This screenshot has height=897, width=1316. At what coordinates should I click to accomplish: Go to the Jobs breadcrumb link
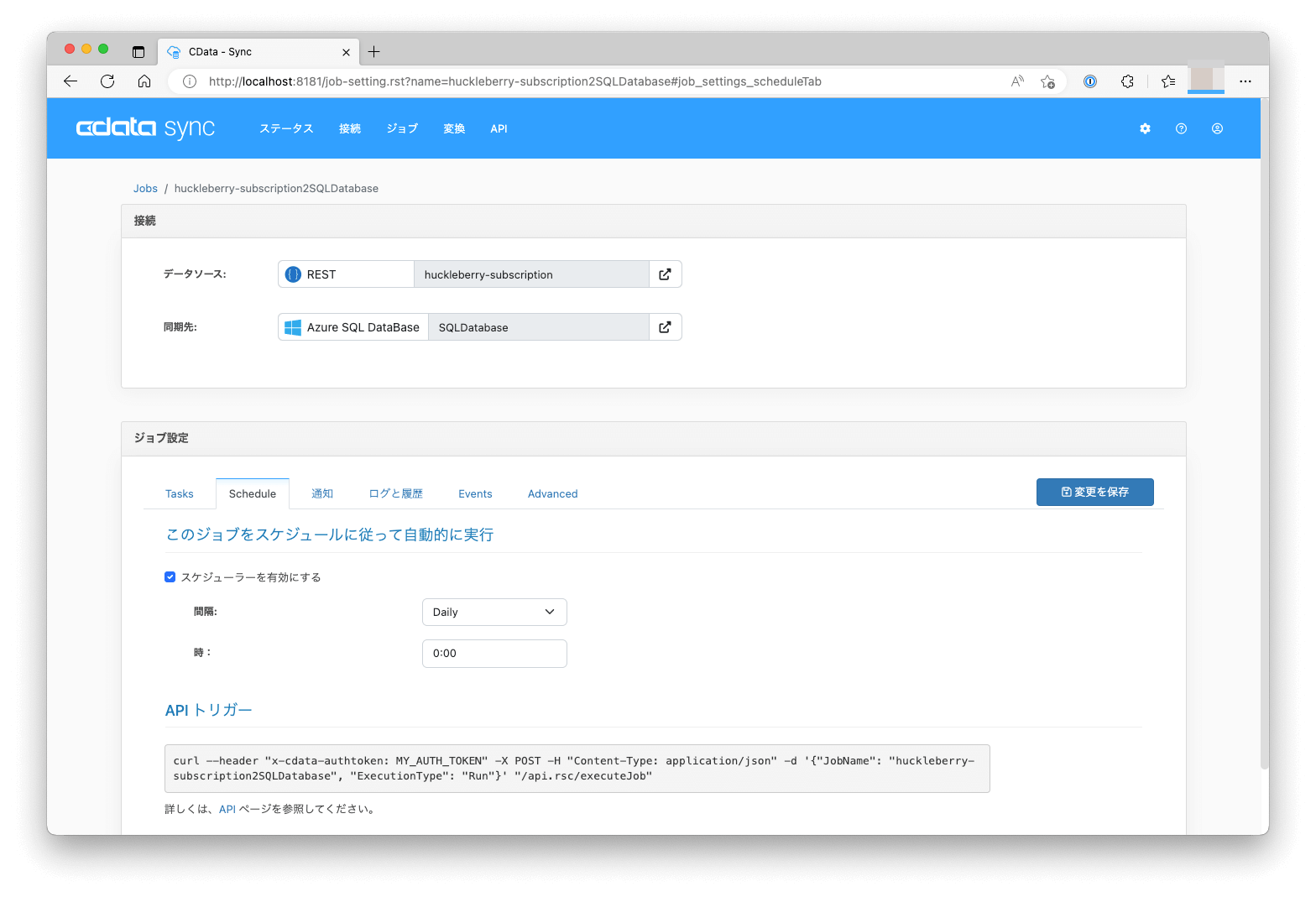(145, 189)
